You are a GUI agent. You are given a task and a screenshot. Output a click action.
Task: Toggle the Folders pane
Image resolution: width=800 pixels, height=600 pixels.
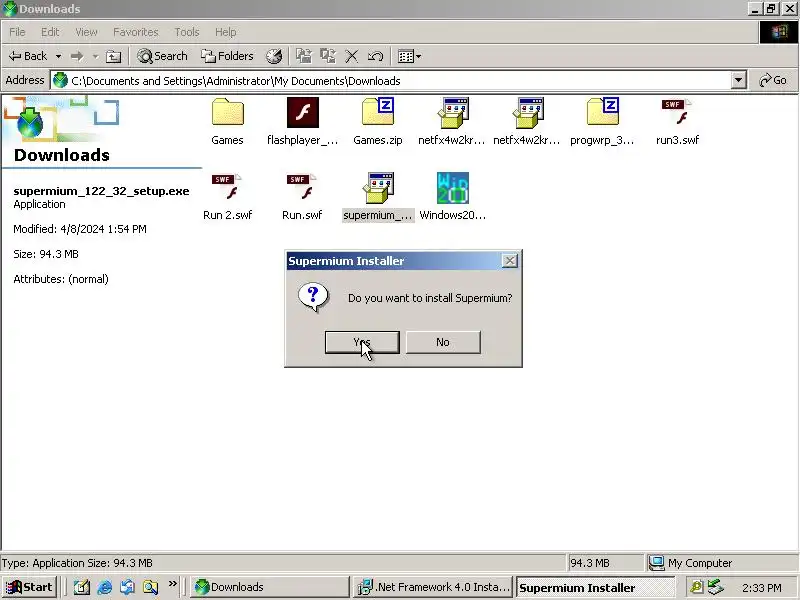[227, 56]
